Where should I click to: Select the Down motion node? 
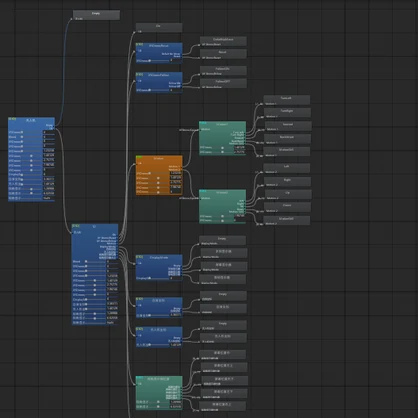(x=287, y=207)
